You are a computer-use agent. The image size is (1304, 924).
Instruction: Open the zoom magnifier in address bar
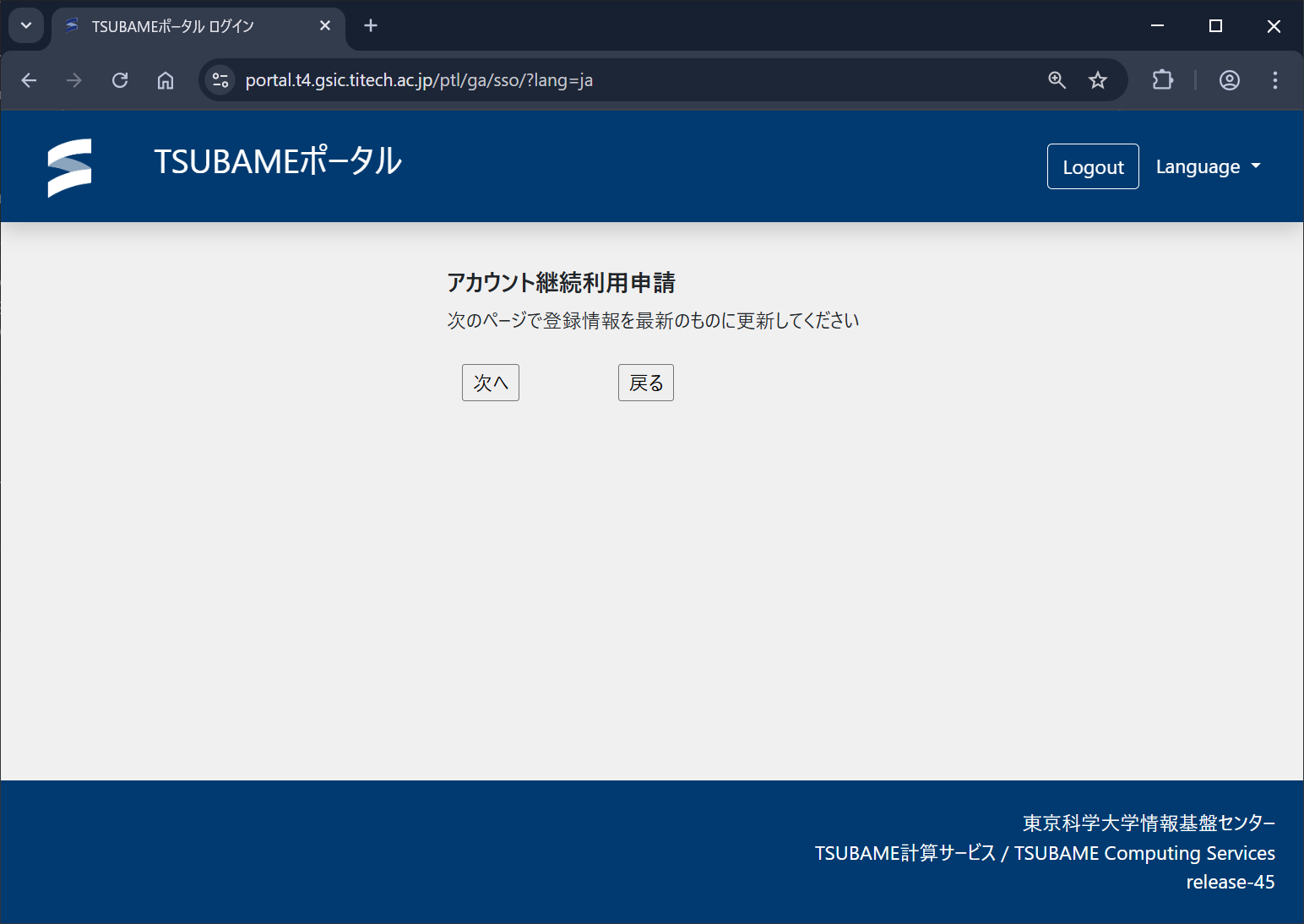tap(1057, 80)
